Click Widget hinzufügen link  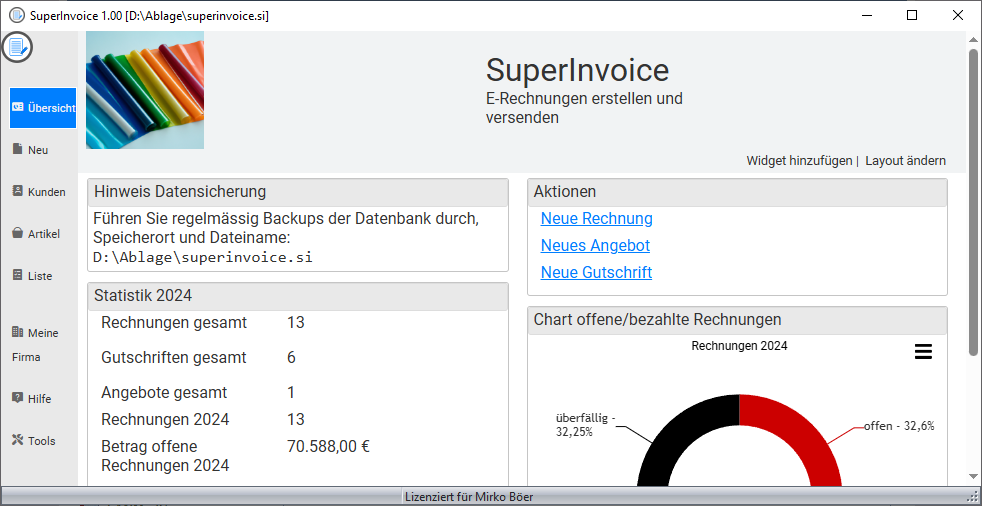click(x=799, y=160)
